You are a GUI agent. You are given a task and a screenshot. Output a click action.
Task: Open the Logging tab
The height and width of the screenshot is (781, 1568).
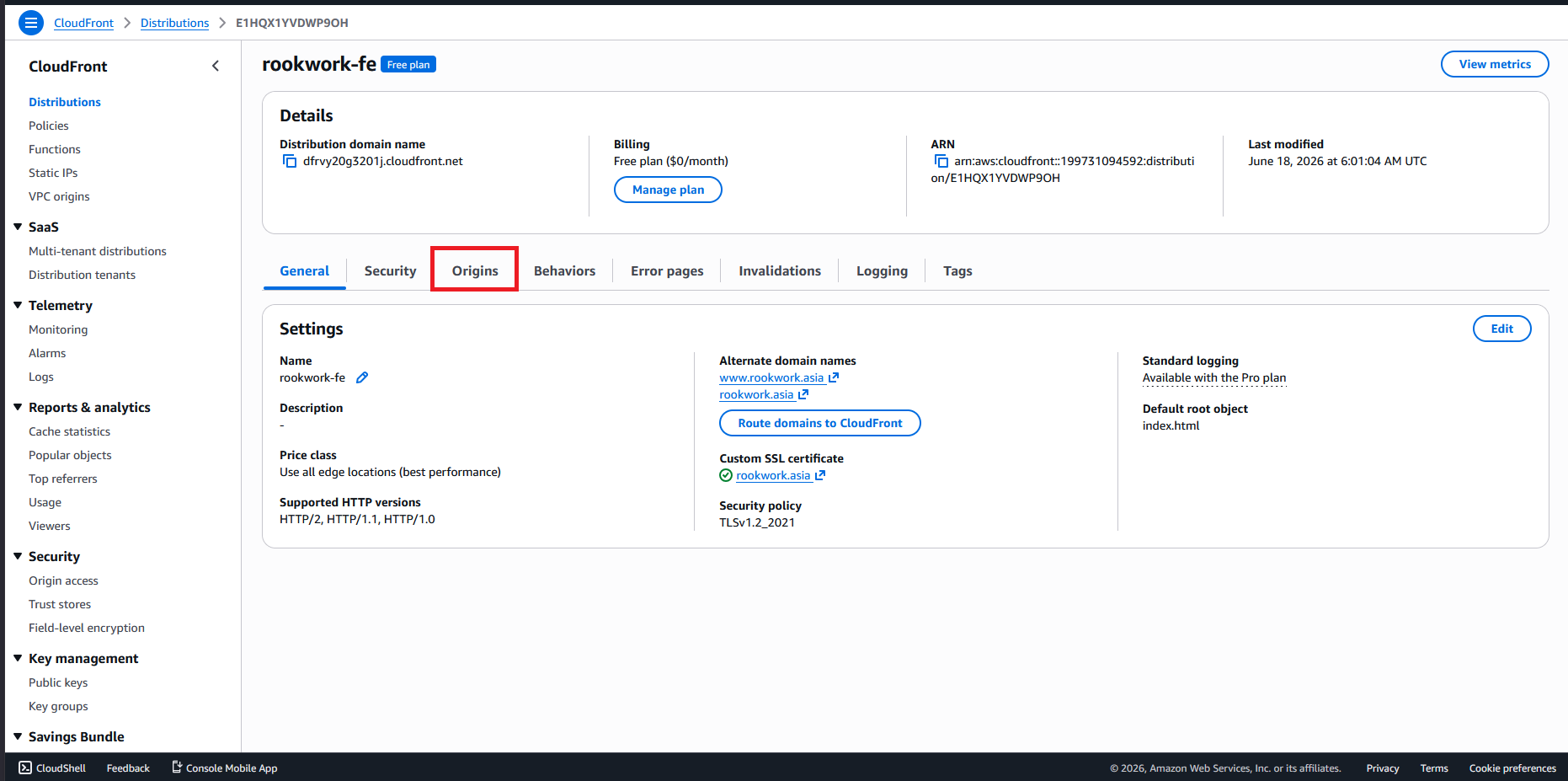click(882, 270)
